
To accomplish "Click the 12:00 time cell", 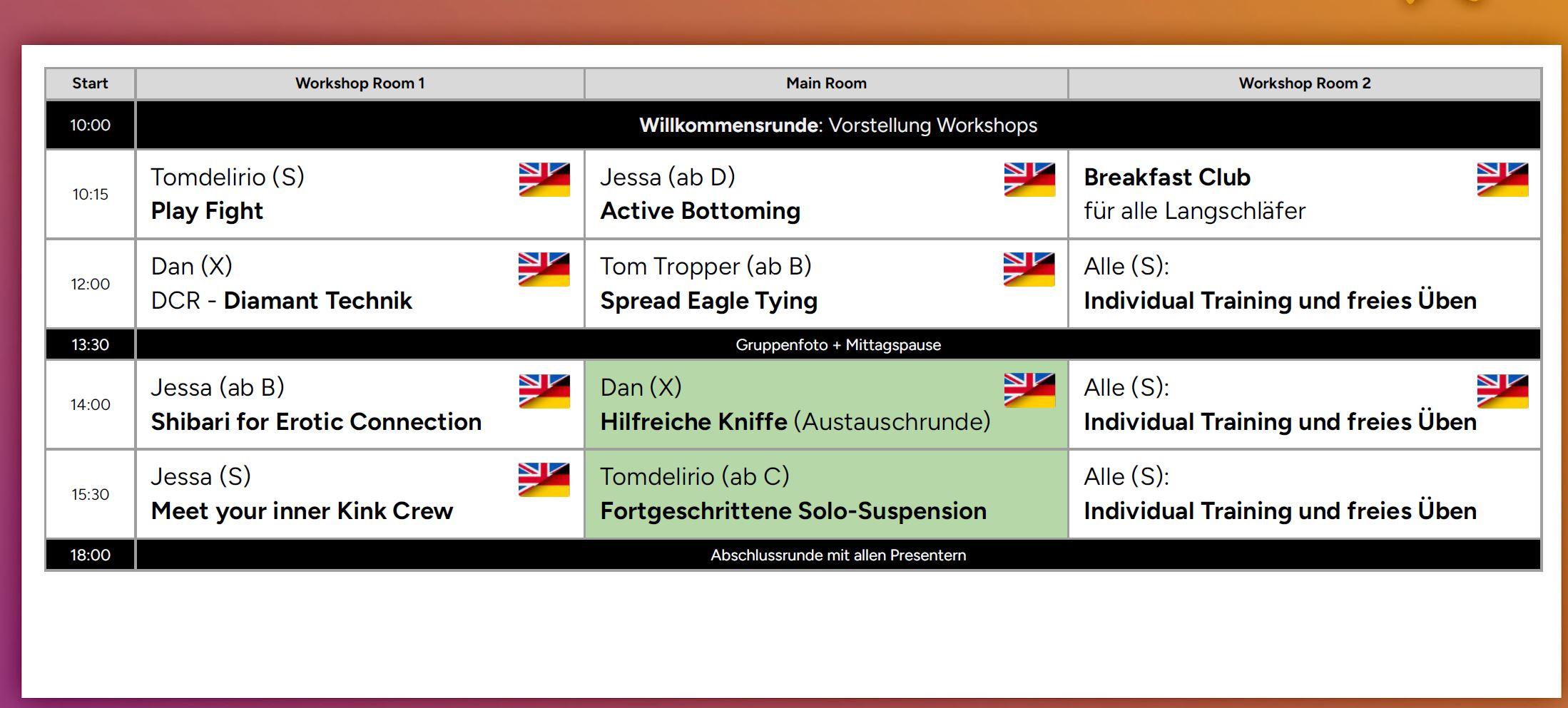I will pyautogui.click(x=90, y=284).
